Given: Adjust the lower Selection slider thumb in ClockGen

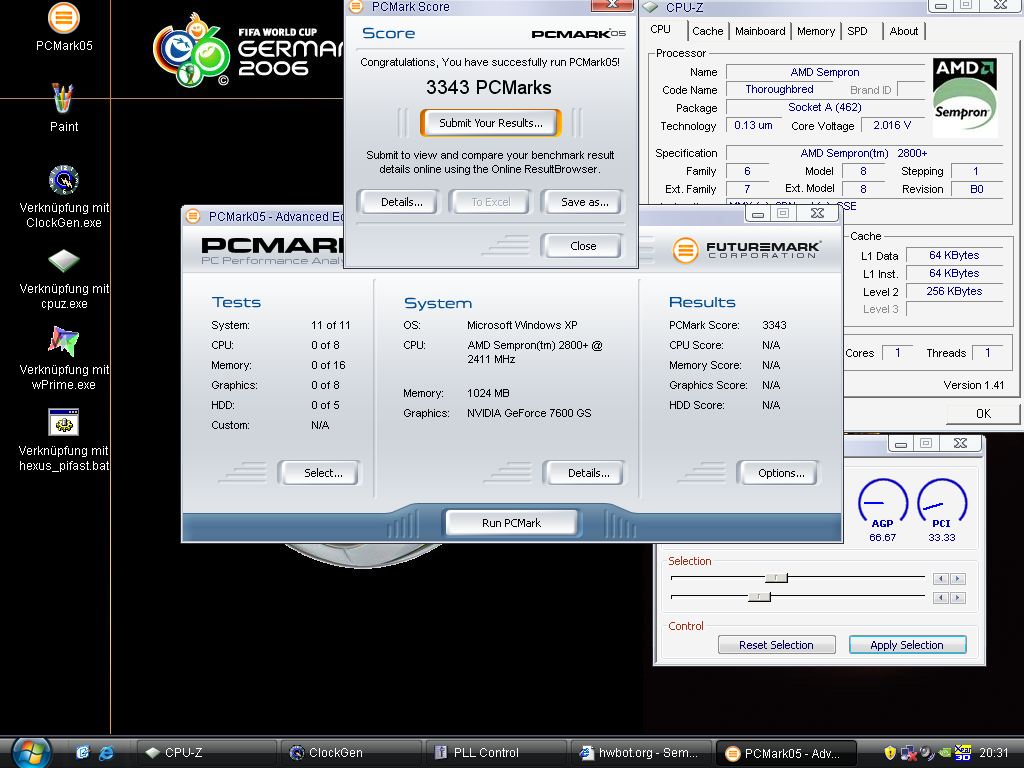Looking at the screenshot, I should 760,596.
